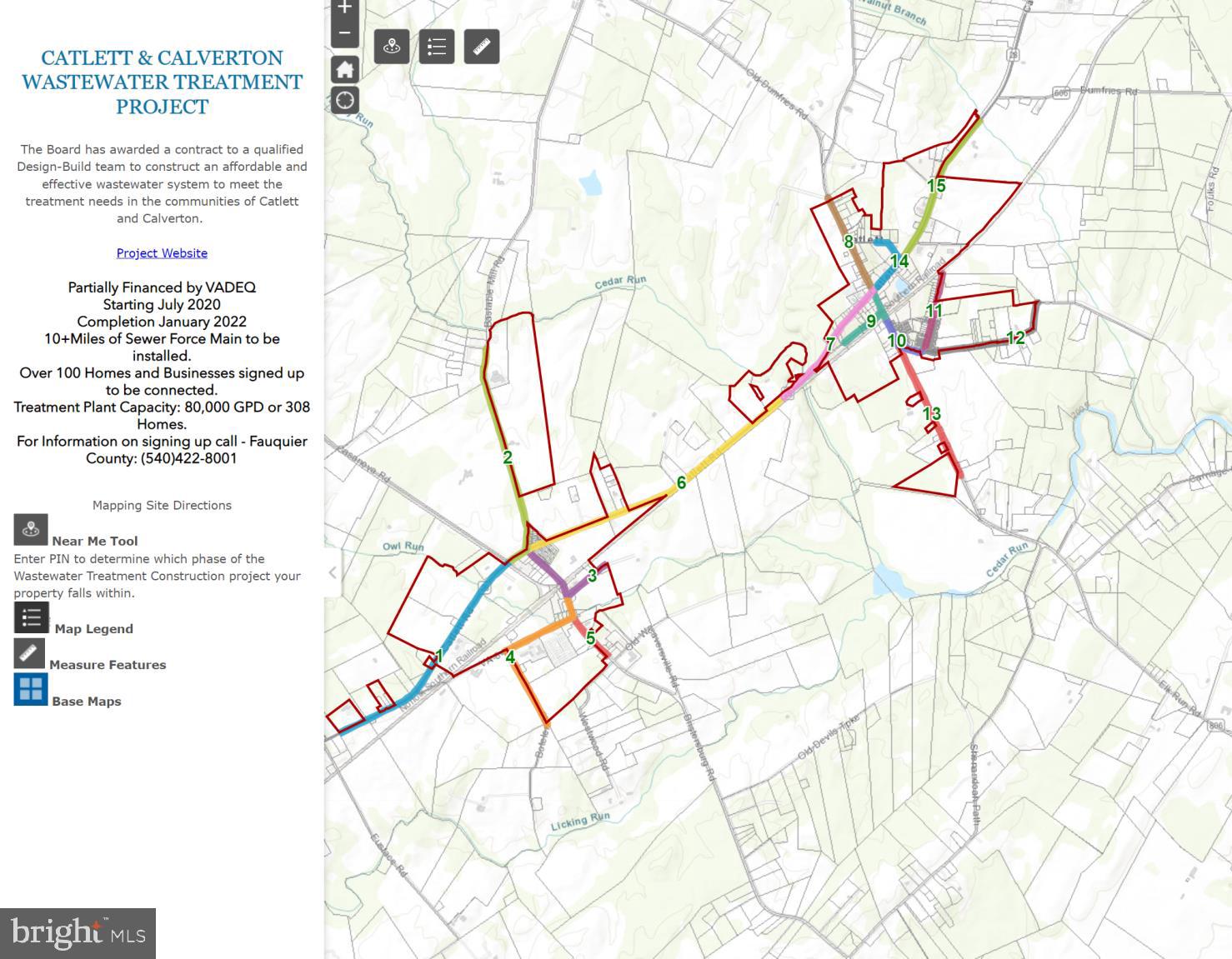1232x959 pixels.
Task: Open the Near Me tool on map toolbar
Action: tap(392, 47)
